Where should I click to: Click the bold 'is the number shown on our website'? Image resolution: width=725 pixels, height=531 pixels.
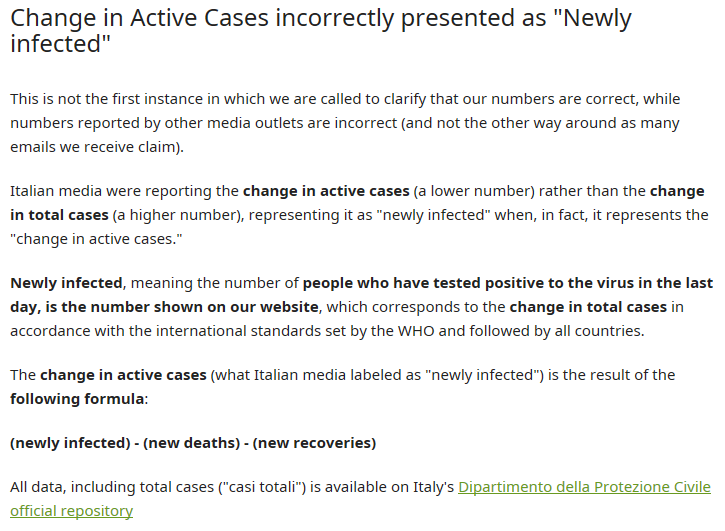pos(182,307)
